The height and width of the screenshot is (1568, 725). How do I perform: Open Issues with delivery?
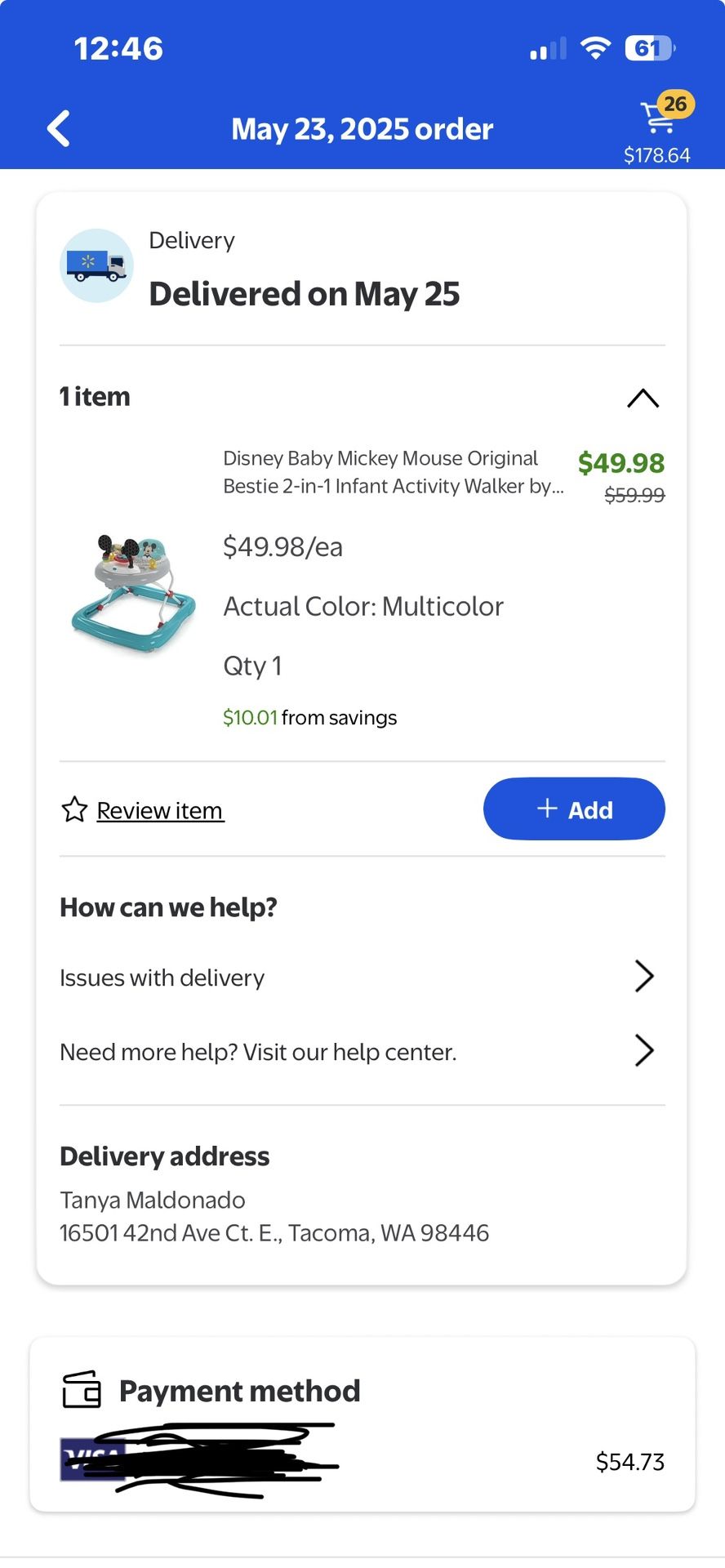coord(162,977)
